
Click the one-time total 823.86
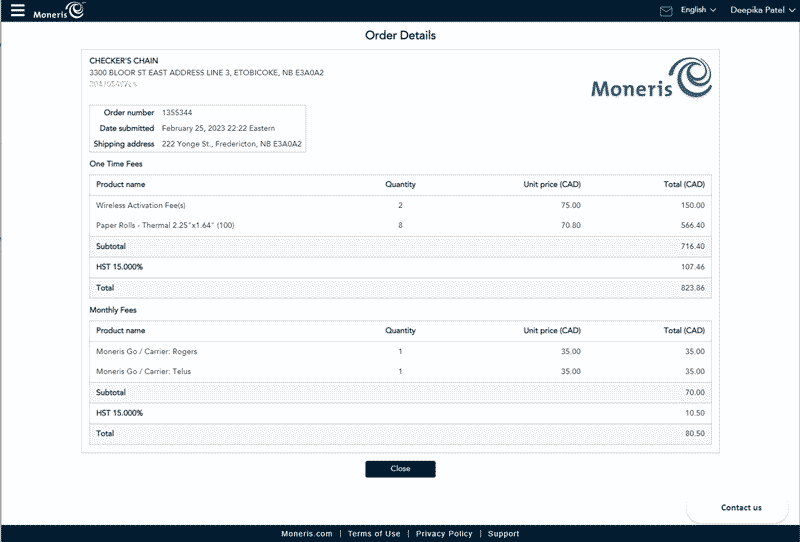pyautogui.click(x=693, y=288)
